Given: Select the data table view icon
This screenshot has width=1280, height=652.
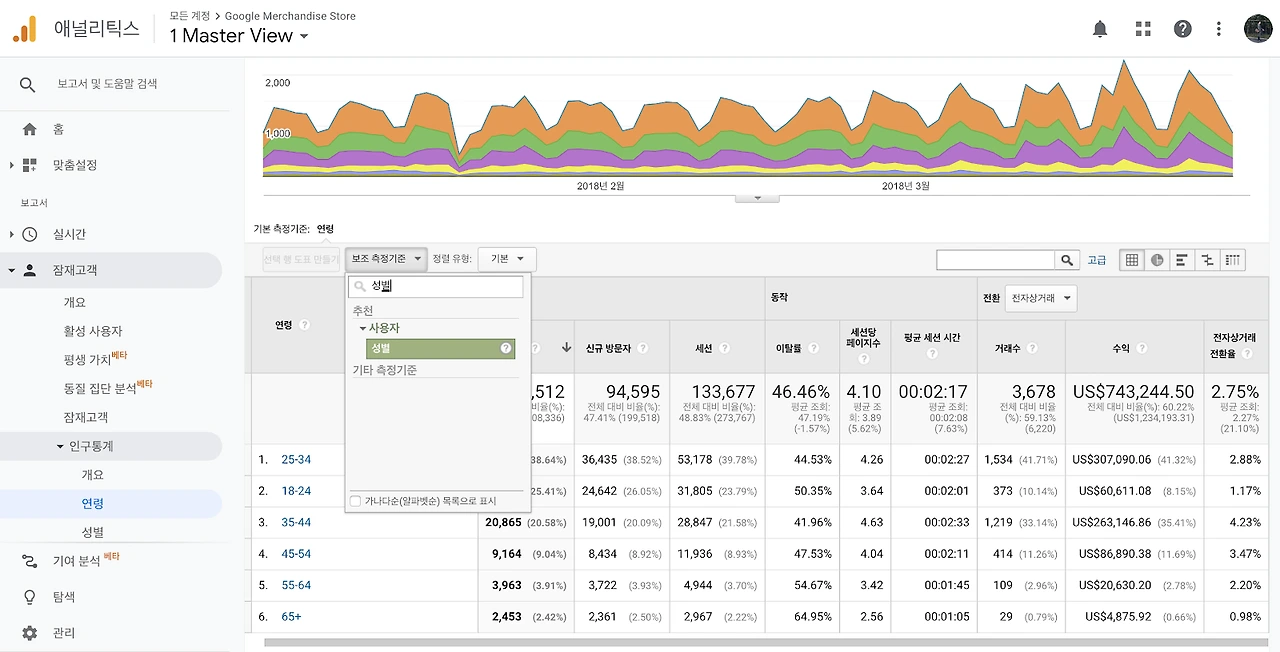Looking at the screenshot, I should tap(1132, 260).
